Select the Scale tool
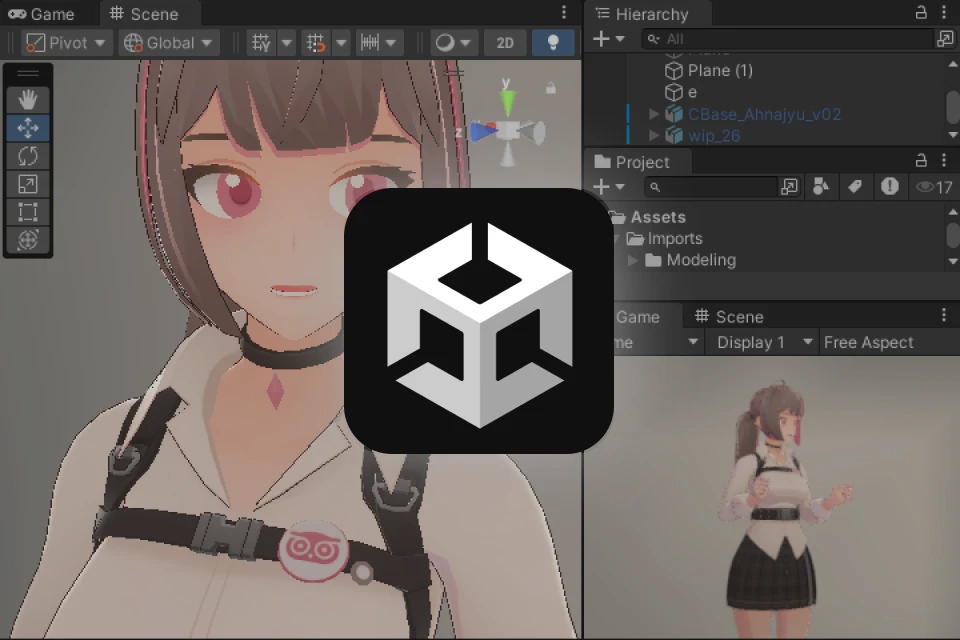 pyautogui.click(x=28, y=184)
